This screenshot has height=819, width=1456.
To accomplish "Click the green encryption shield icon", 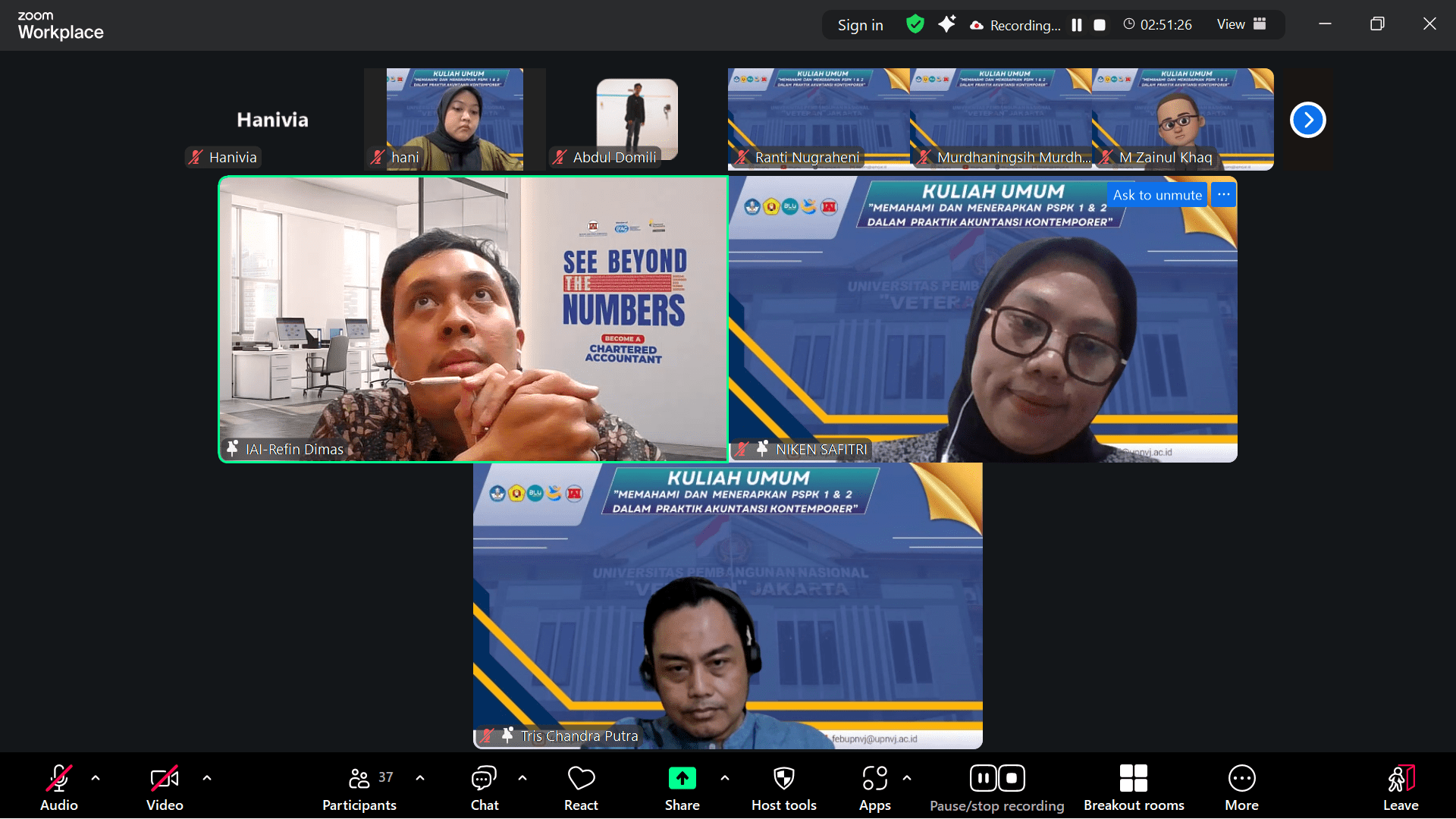I will [915, 24].
